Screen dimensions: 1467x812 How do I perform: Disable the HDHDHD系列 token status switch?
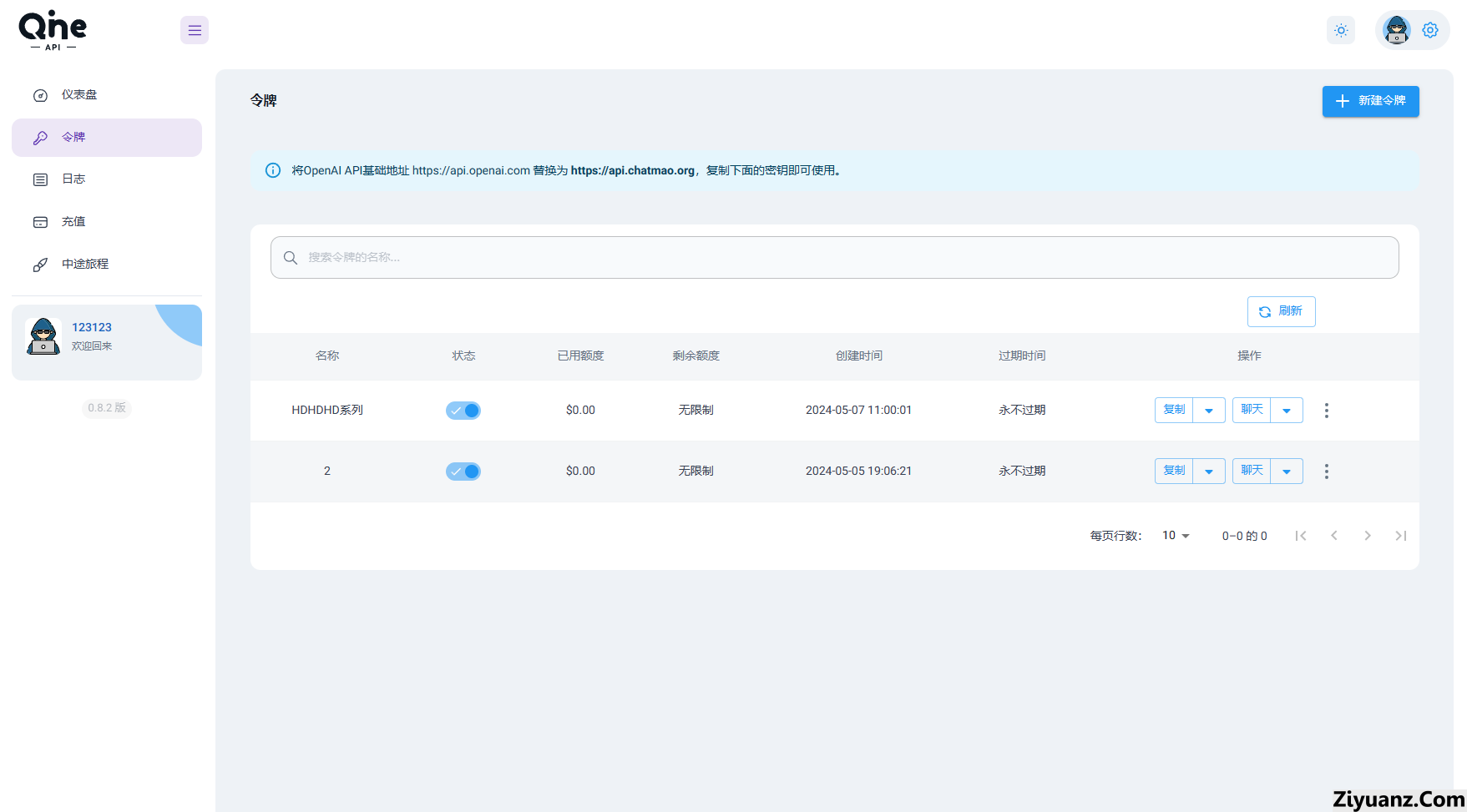click(463, 411)
